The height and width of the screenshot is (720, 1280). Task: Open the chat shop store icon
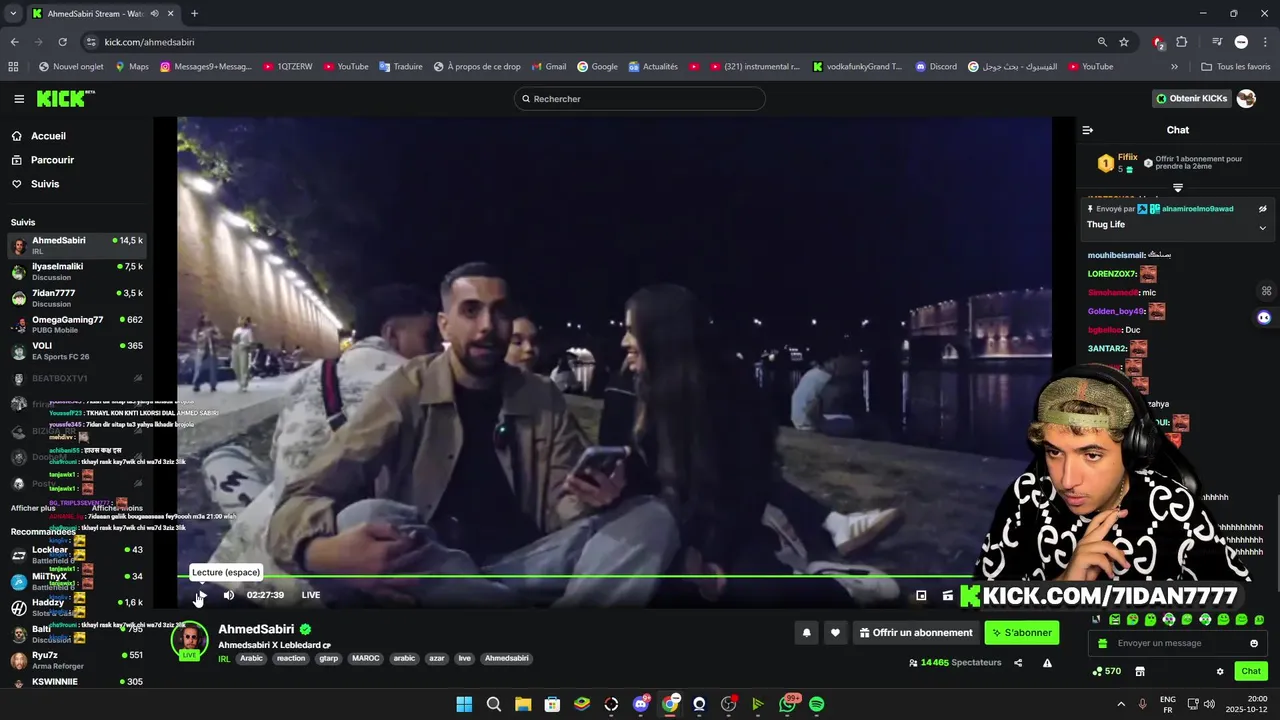[x=1139, y=671]
